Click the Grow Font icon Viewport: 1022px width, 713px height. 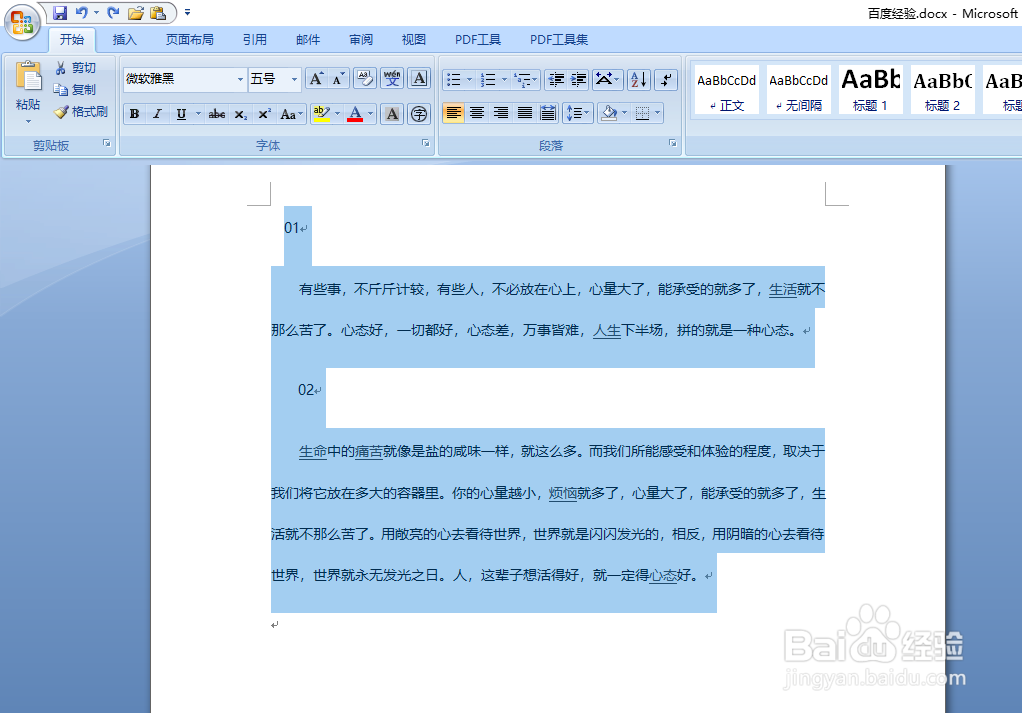click(315, 78)
